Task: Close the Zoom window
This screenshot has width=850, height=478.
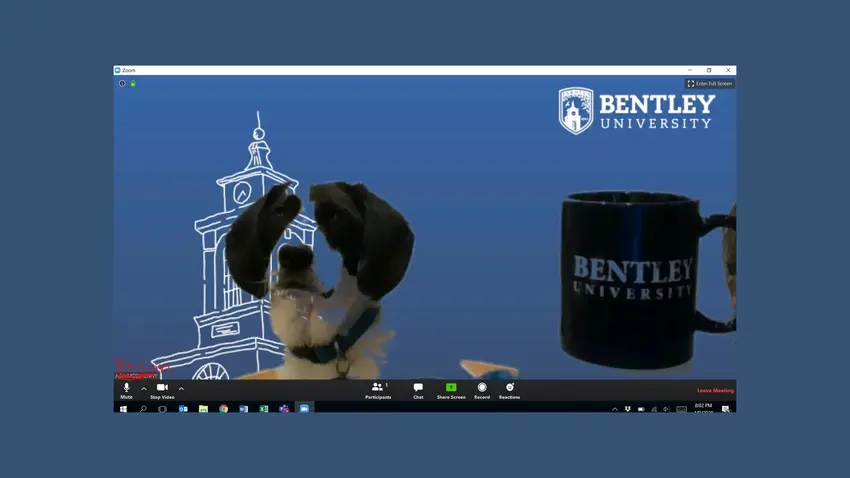Action: pos(728,70)
